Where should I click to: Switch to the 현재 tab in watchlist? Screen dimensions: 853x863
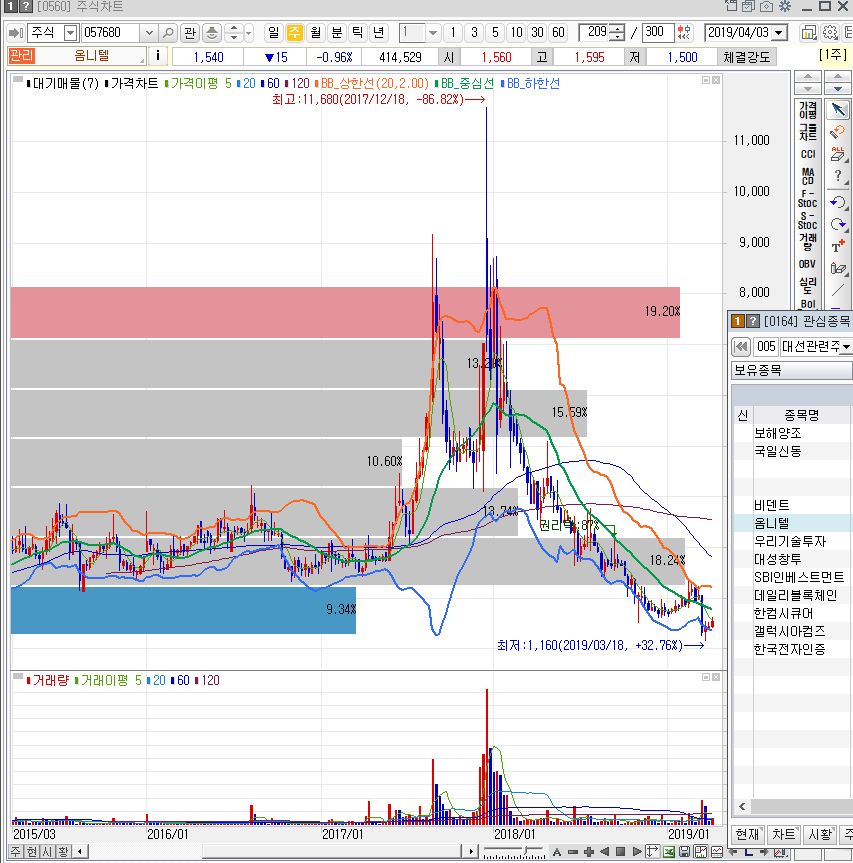point(748,834)
